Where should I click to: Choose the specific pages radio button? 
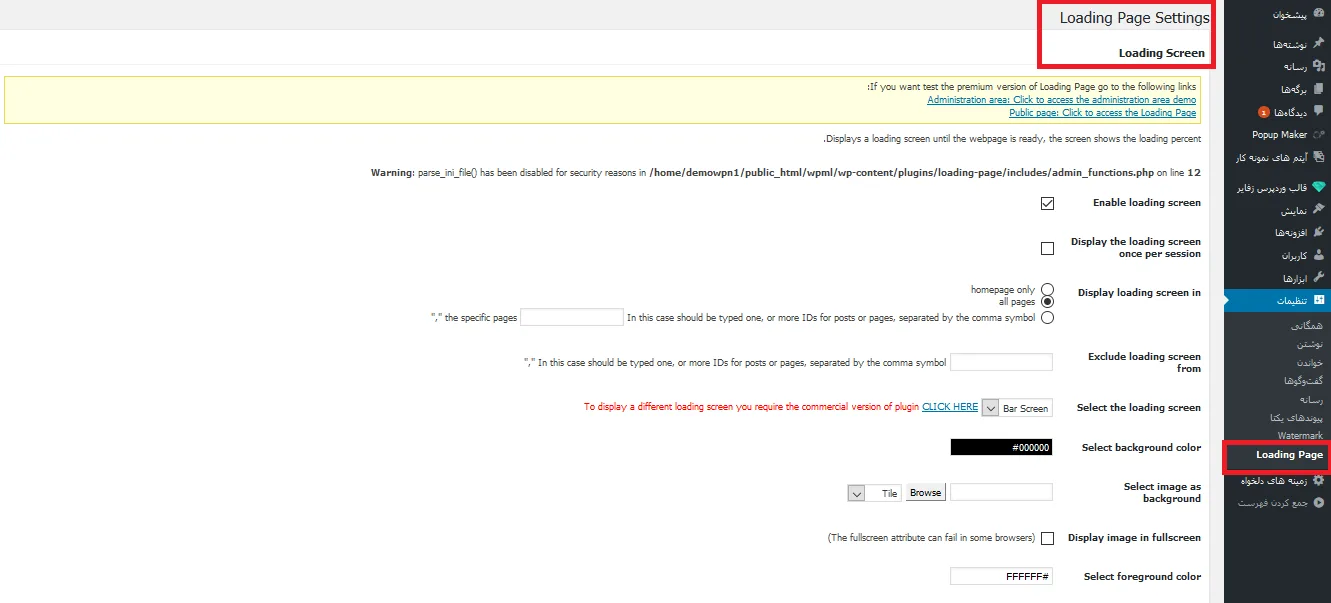click(1047, 318)
